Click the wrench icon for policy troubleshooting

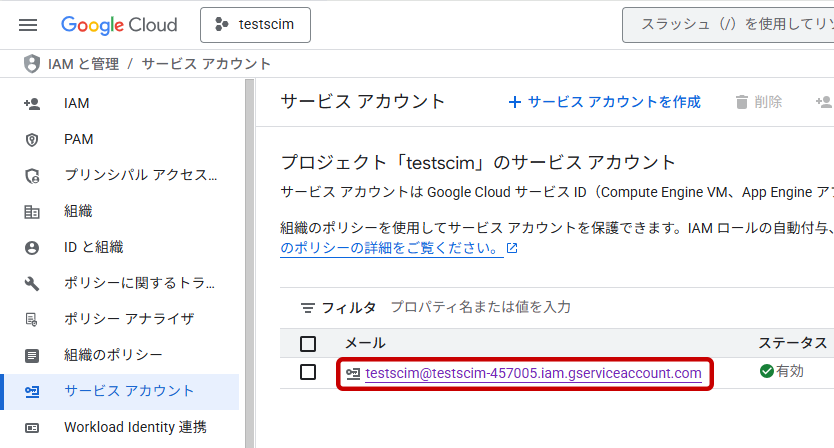tap(32, 283)
